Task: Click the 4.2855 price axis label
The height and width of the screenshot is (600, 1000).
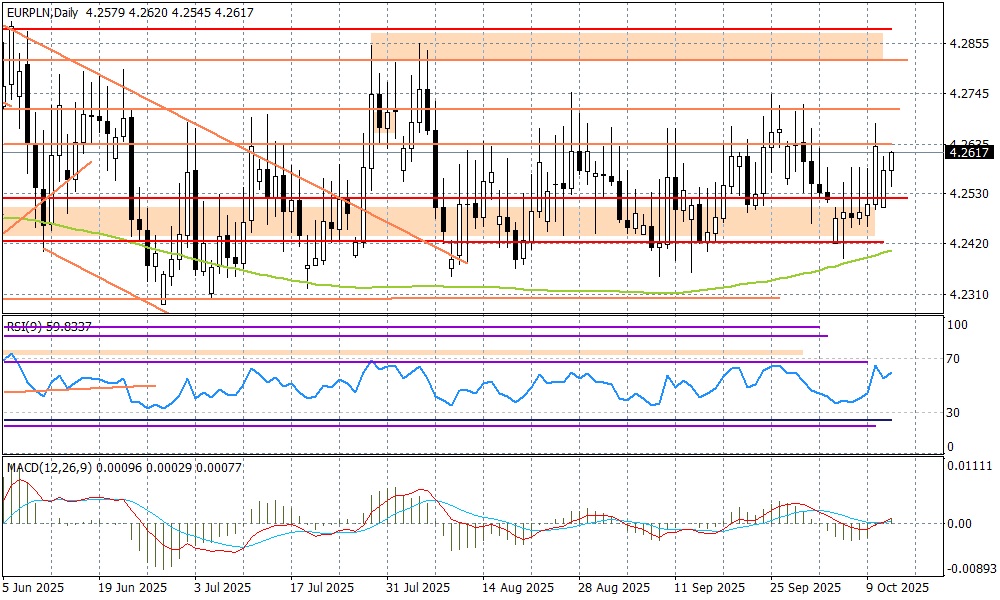Action: pos(969,44)
